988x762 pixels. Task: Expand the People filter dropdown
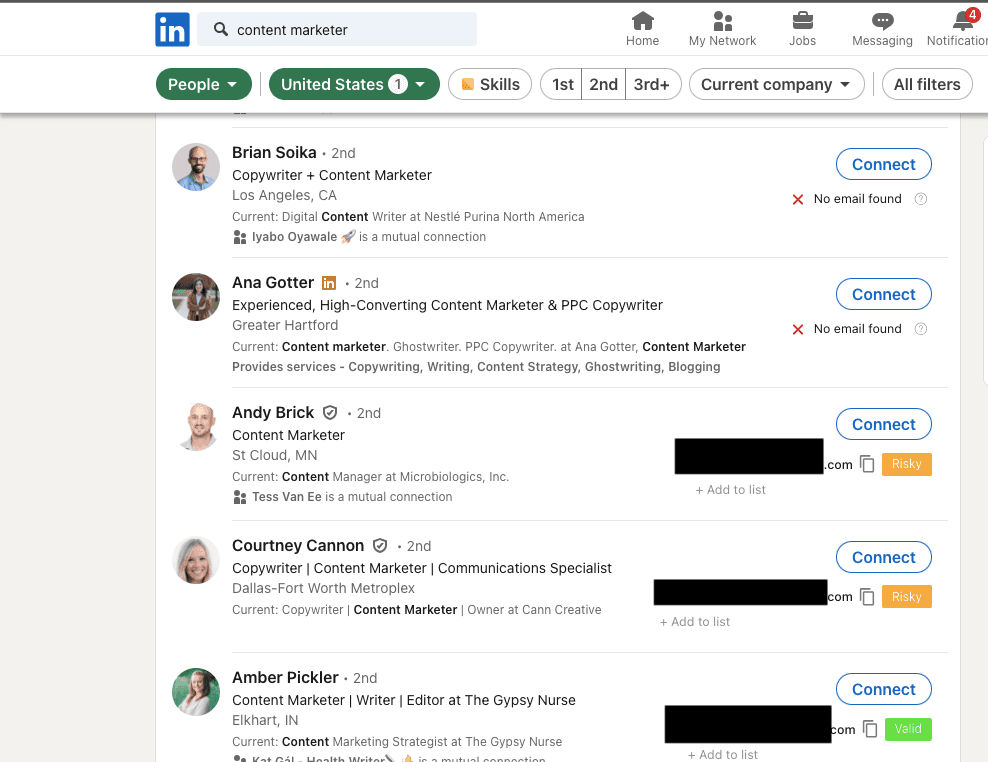[x=203, y=84]
